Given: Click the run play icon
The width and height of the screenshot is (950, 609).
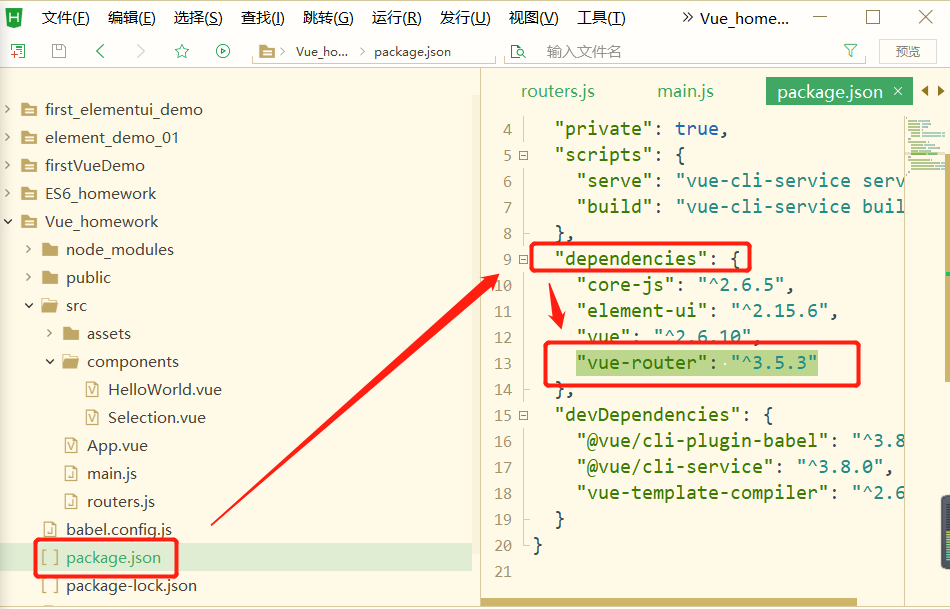Looking at the screenshot, I should (x=223, y=51).
